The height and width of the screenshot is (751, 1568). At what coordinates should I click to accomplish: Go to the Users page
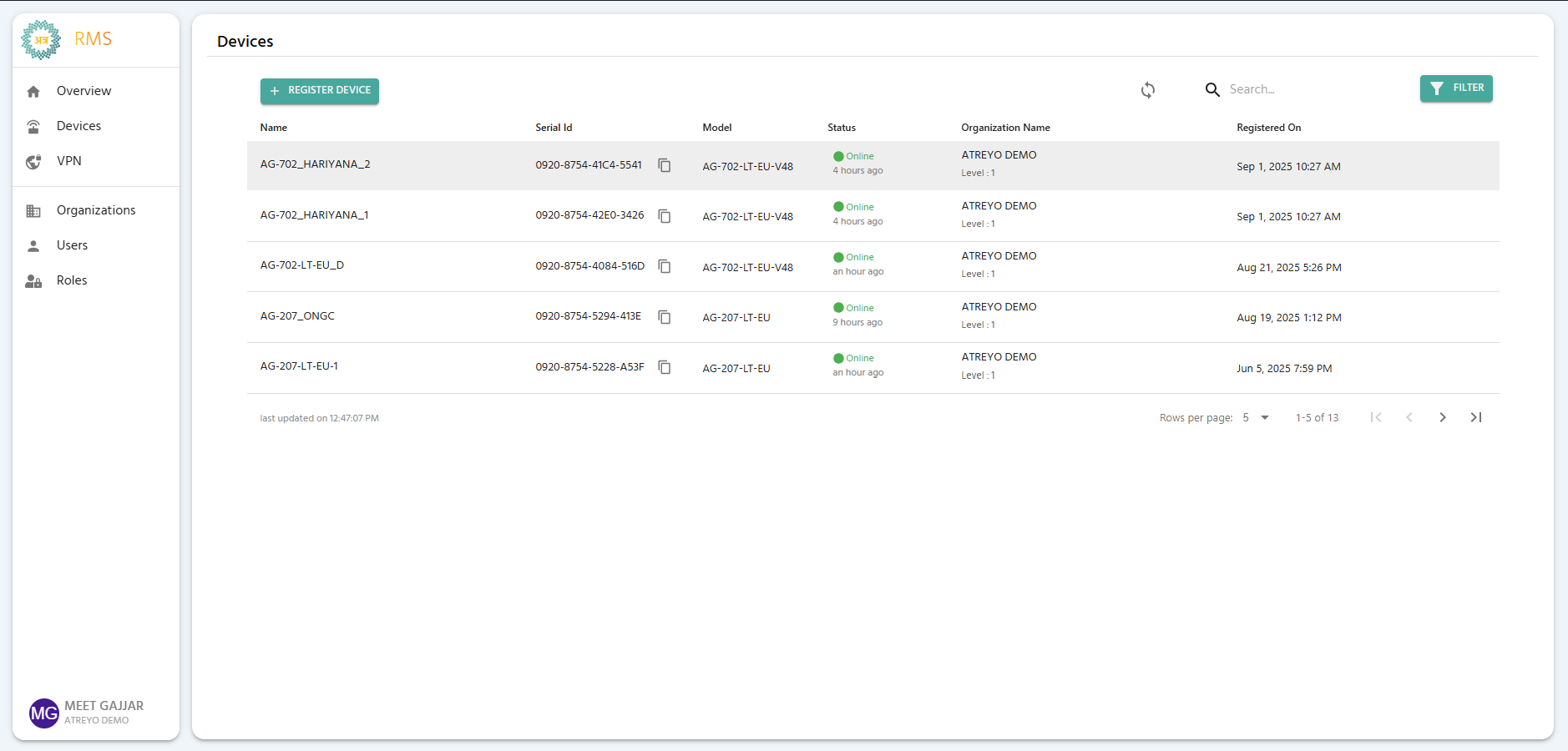pyautogui.click(x=72, y=245)
